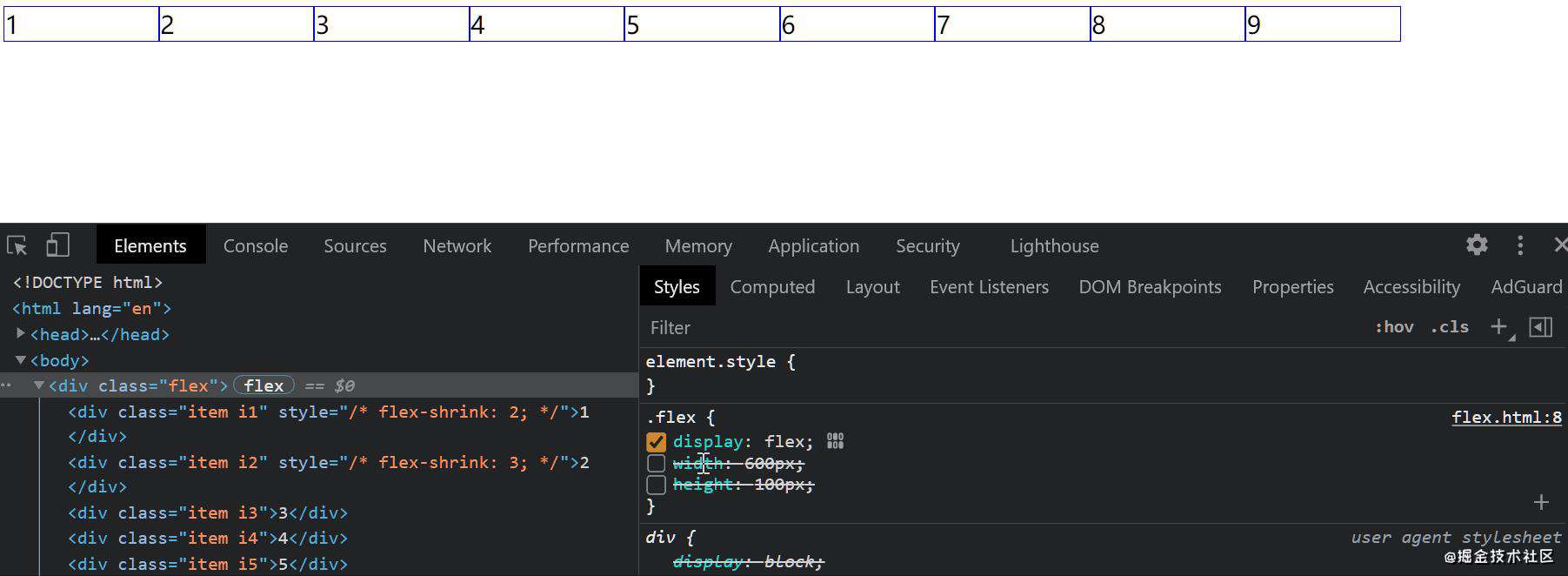This screenshot has height=576, width=1568.
Task: Open DevTools settings gear
Action: click(x=1477, y=245)
